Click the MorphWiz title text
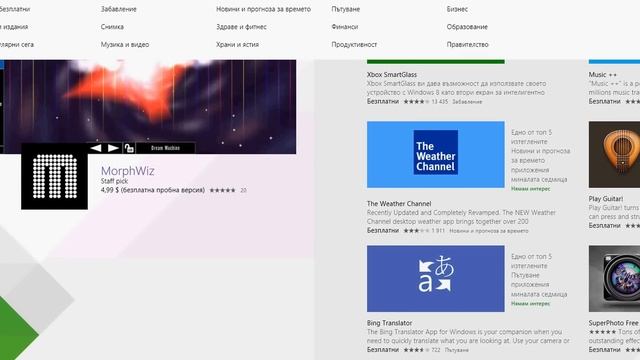 tap(127, 171)
